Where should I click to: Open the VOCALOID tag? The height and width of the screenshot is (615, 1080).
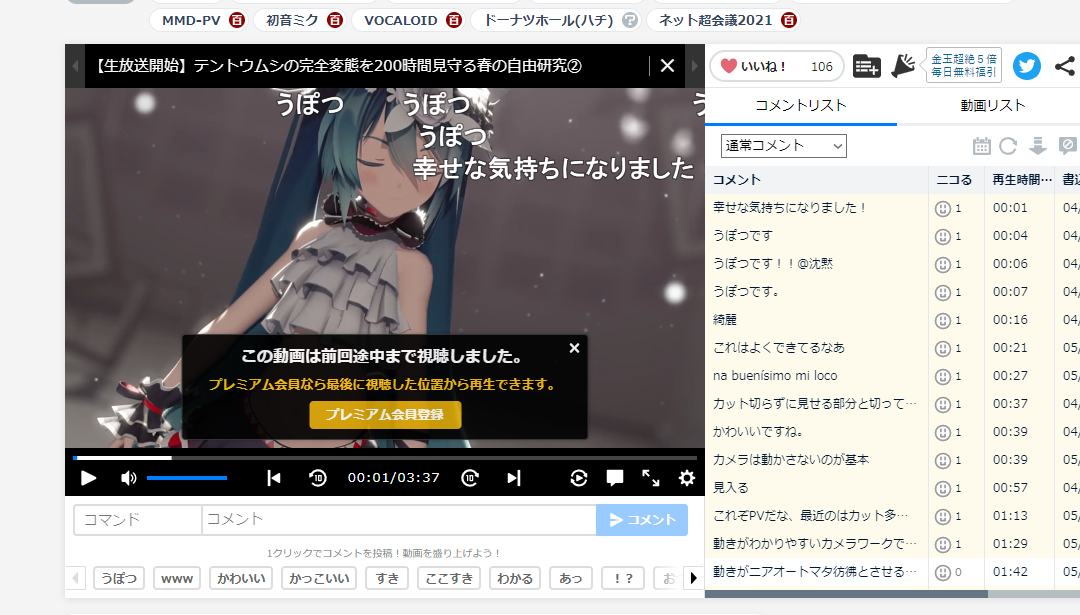[x=400, y=21]
